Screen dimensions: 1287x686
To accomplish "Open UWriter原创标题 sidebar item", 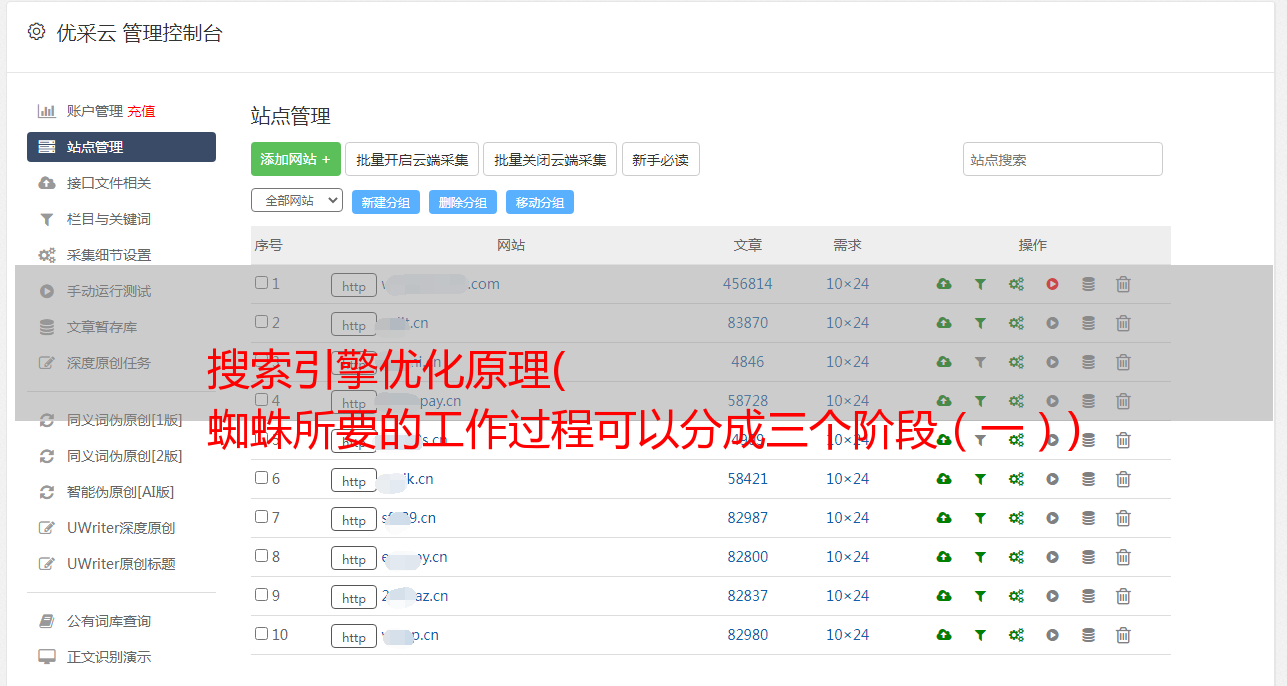I will (121, 564).
